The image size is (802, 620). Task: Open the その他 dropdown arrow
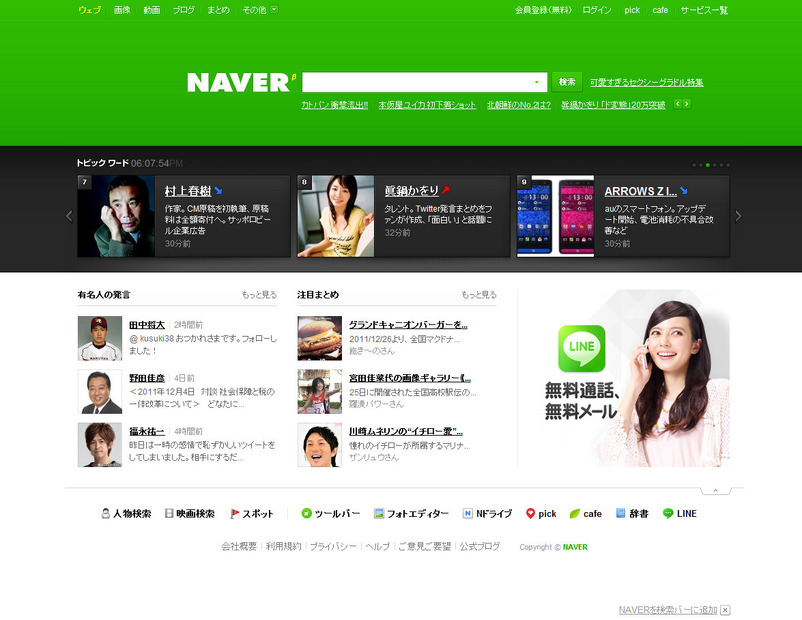(274, 9)
